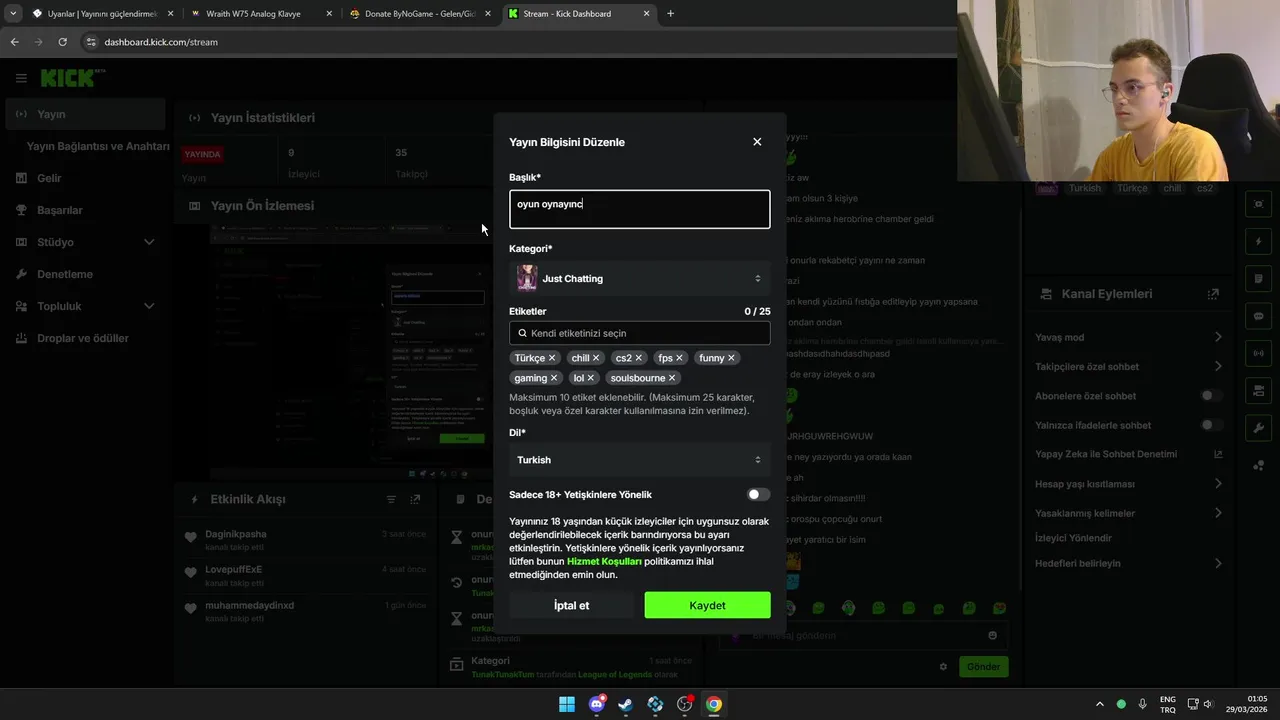
Task: Show hidden system tray icons
Action: 1100,704
